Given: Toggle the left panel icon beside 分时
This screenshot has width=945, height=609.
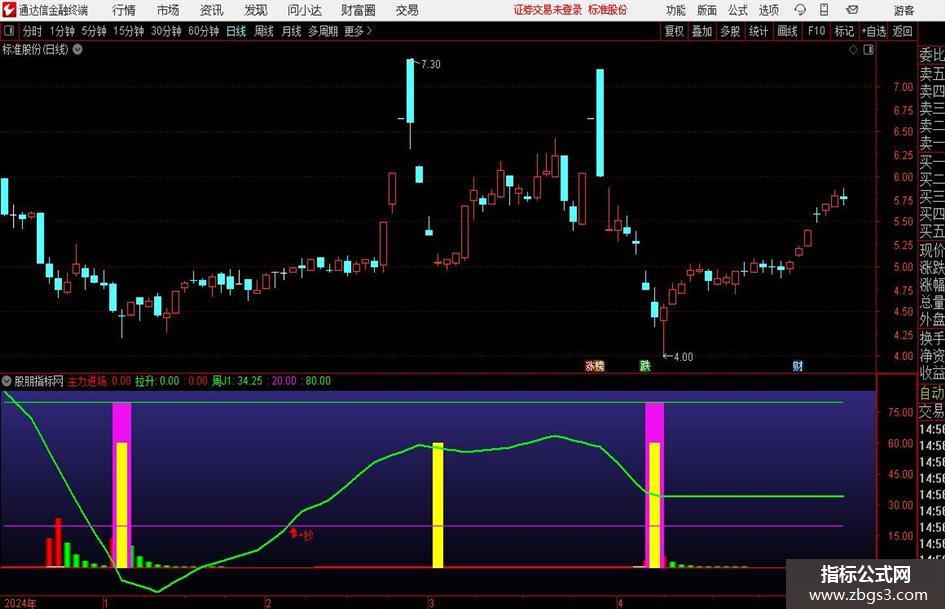Looking at the screenshot, I should (x=9, y=31).
